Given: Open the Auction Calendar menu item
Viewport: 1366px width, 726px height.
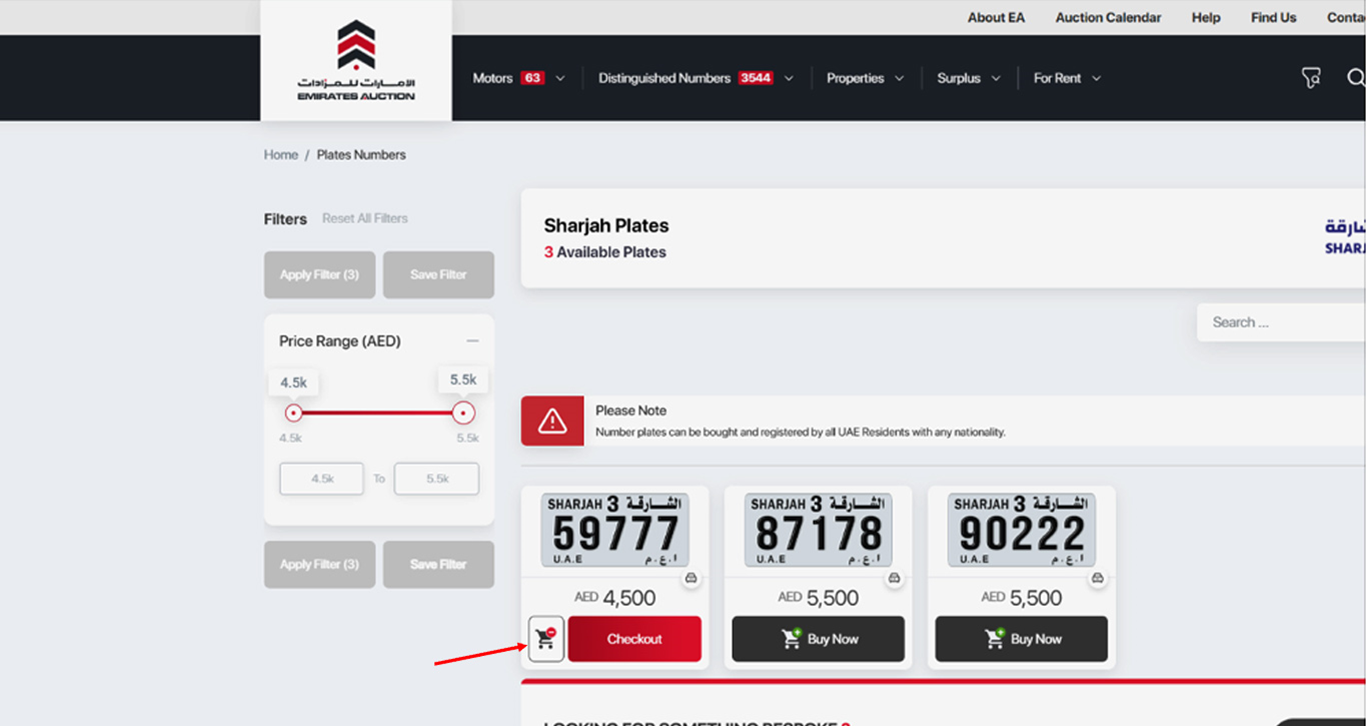Looking at the screenshot, I should [x=1107, y=17].
